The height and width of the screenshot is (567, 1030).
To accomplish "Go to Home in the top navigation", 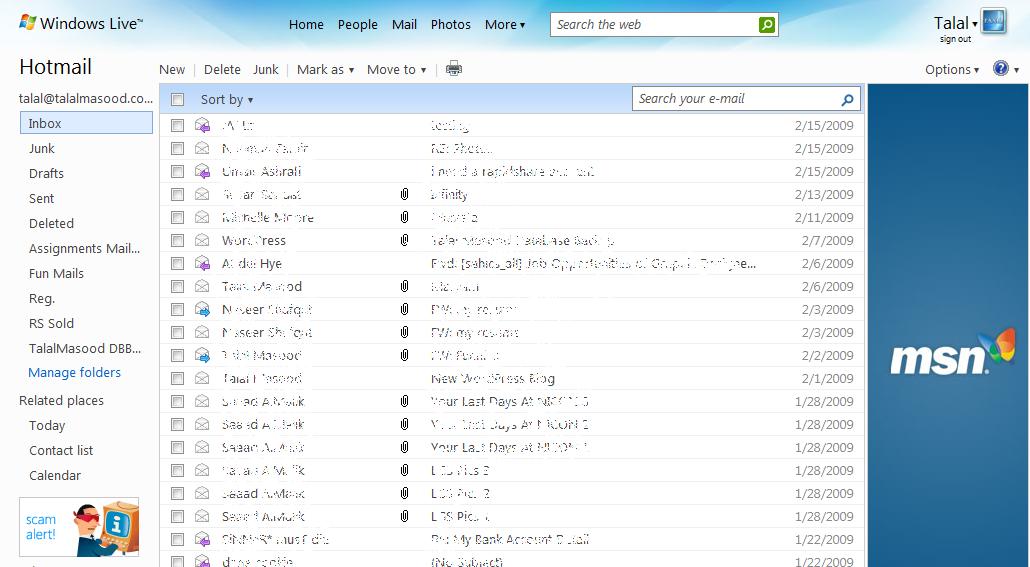I will point(306,24).
